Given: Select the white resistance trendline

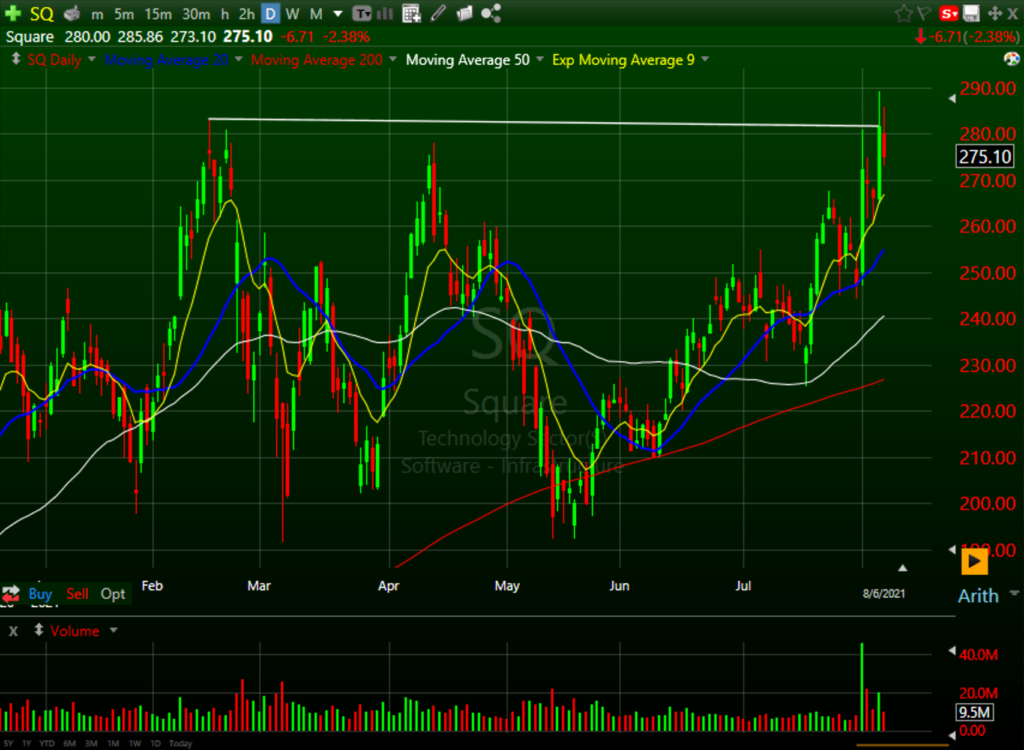Looking at the screenshot, I should pos(543,122).
